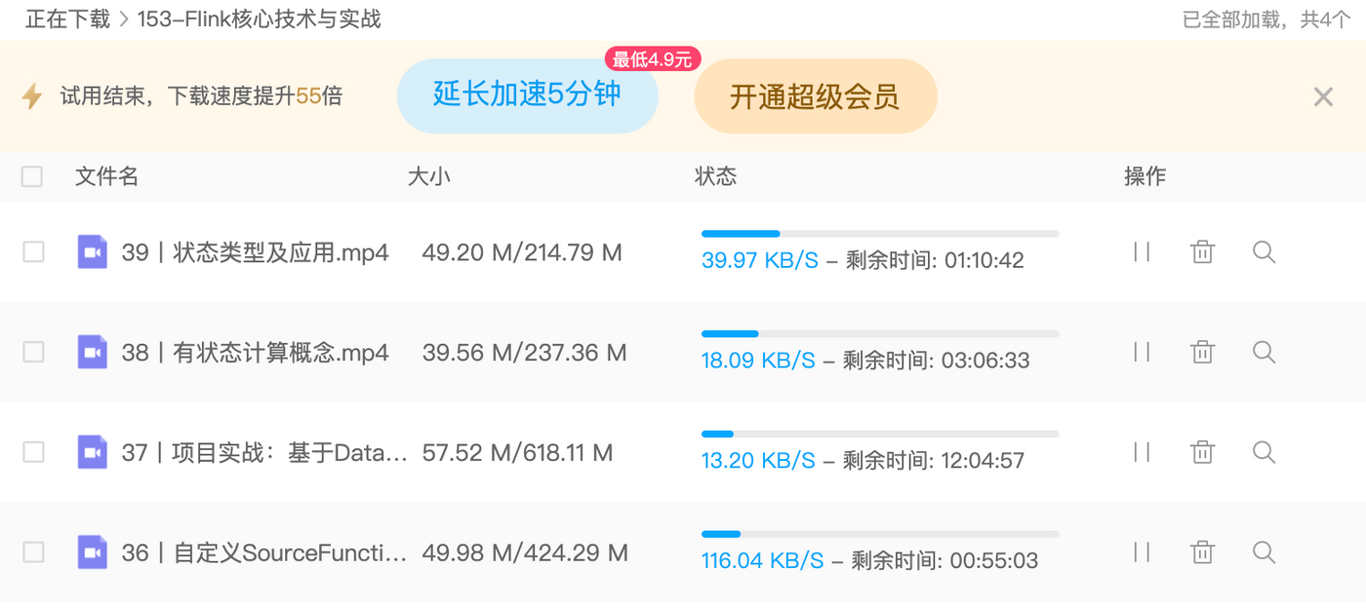This screenshot has height=608, width=1366.
Task: Click progress bar of 38 有状态计算概念.mp4
Action: tap(880, 334)
